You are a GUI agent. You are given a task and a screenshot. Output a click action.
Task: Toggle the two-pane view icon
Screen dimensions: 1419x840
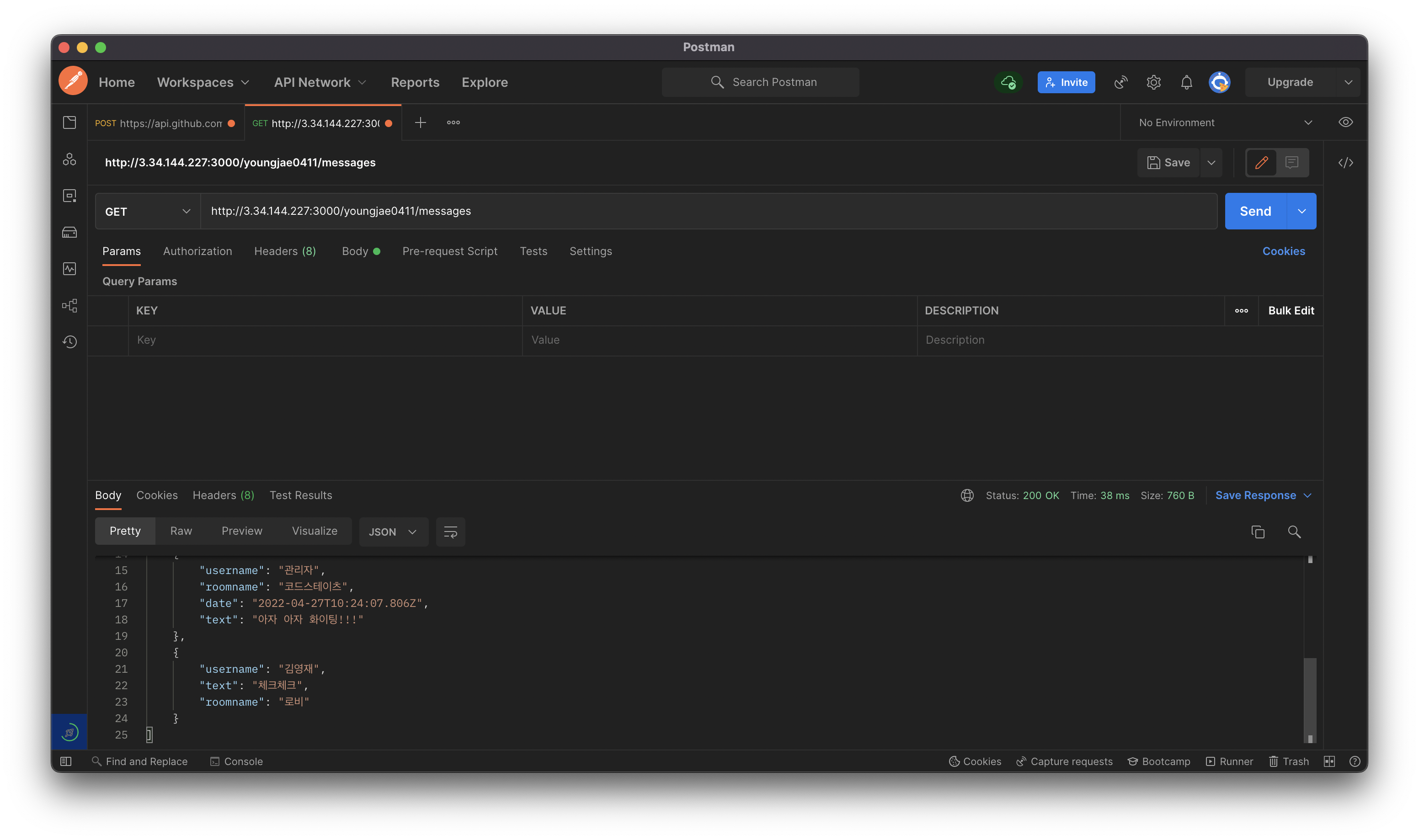[x=1329, y=761]
